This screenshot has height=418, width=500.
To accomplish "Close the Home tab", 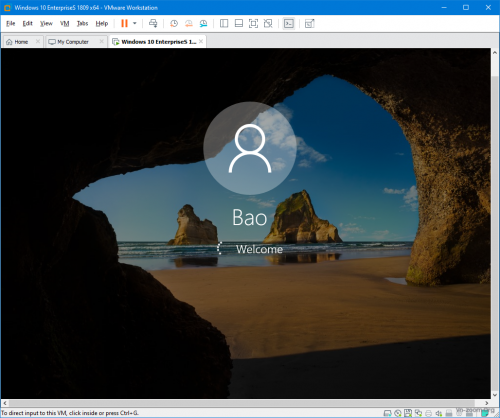I will pyautogui.click(x=38, y=41).
